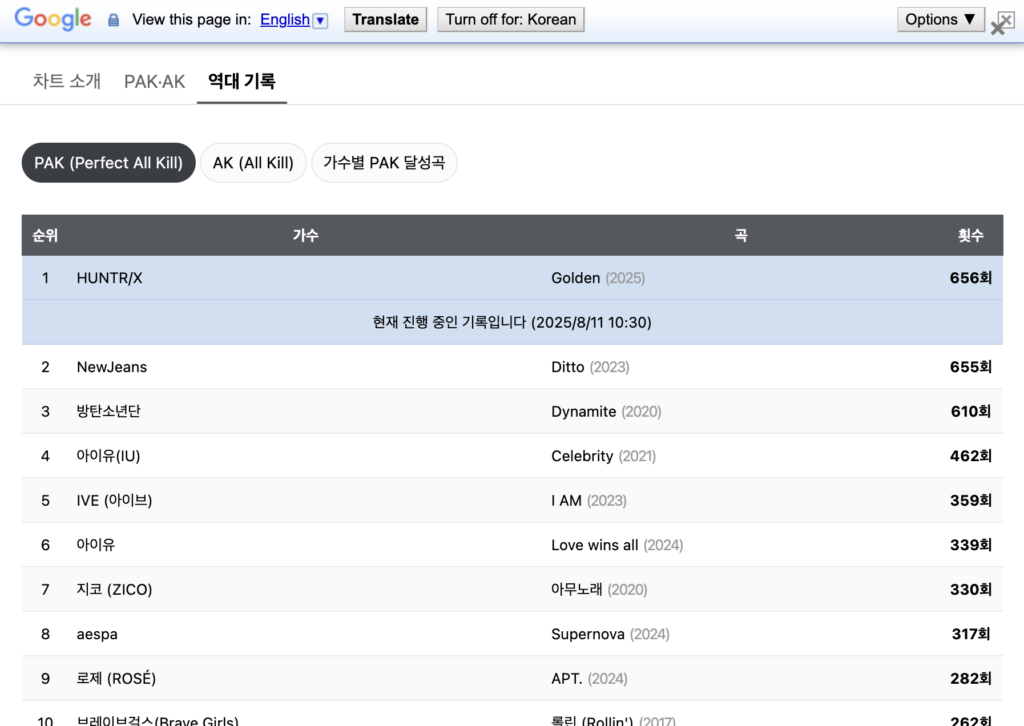Show 가수별 PAK 달성곡 list
Viewport: 1024px width, 726px height.
(384, 162)
